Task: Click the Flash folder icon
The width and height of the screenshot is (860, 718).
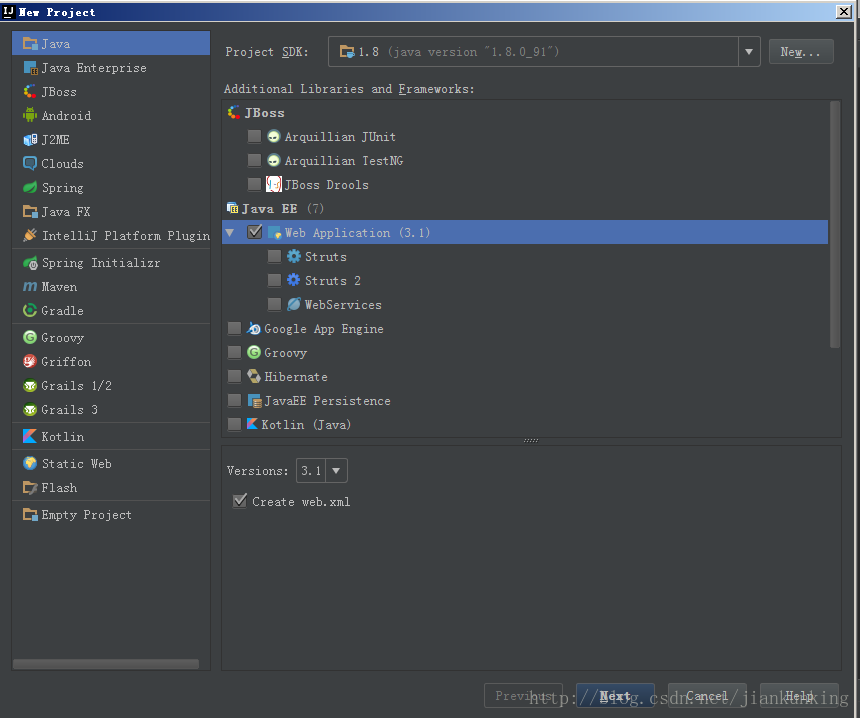Action: click(30, 488)
